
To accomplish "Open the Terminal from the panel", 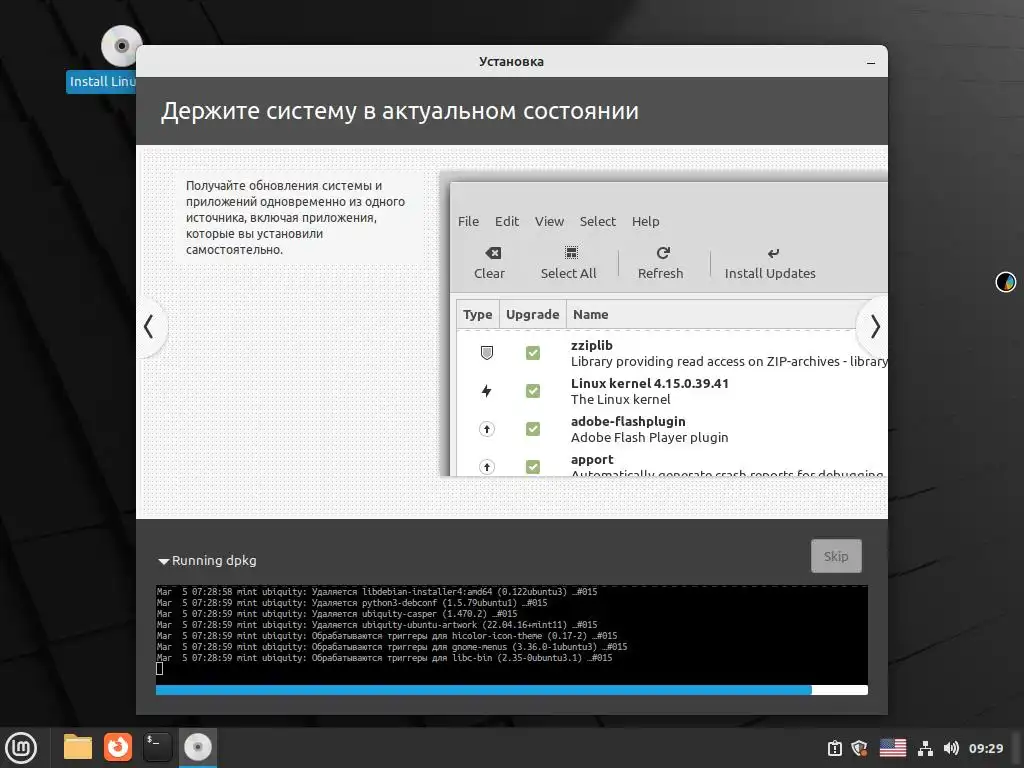I will (x=157, y=747).
